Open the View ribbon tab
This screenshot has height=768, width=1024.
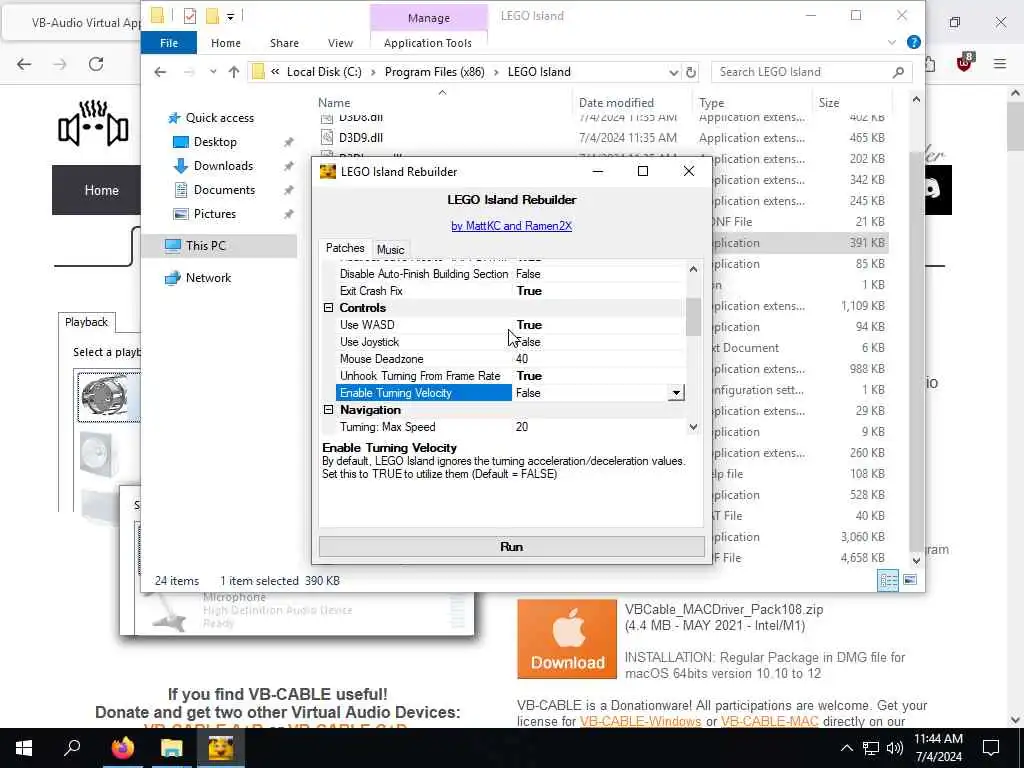pyautogui.click(x=340, y=43)
